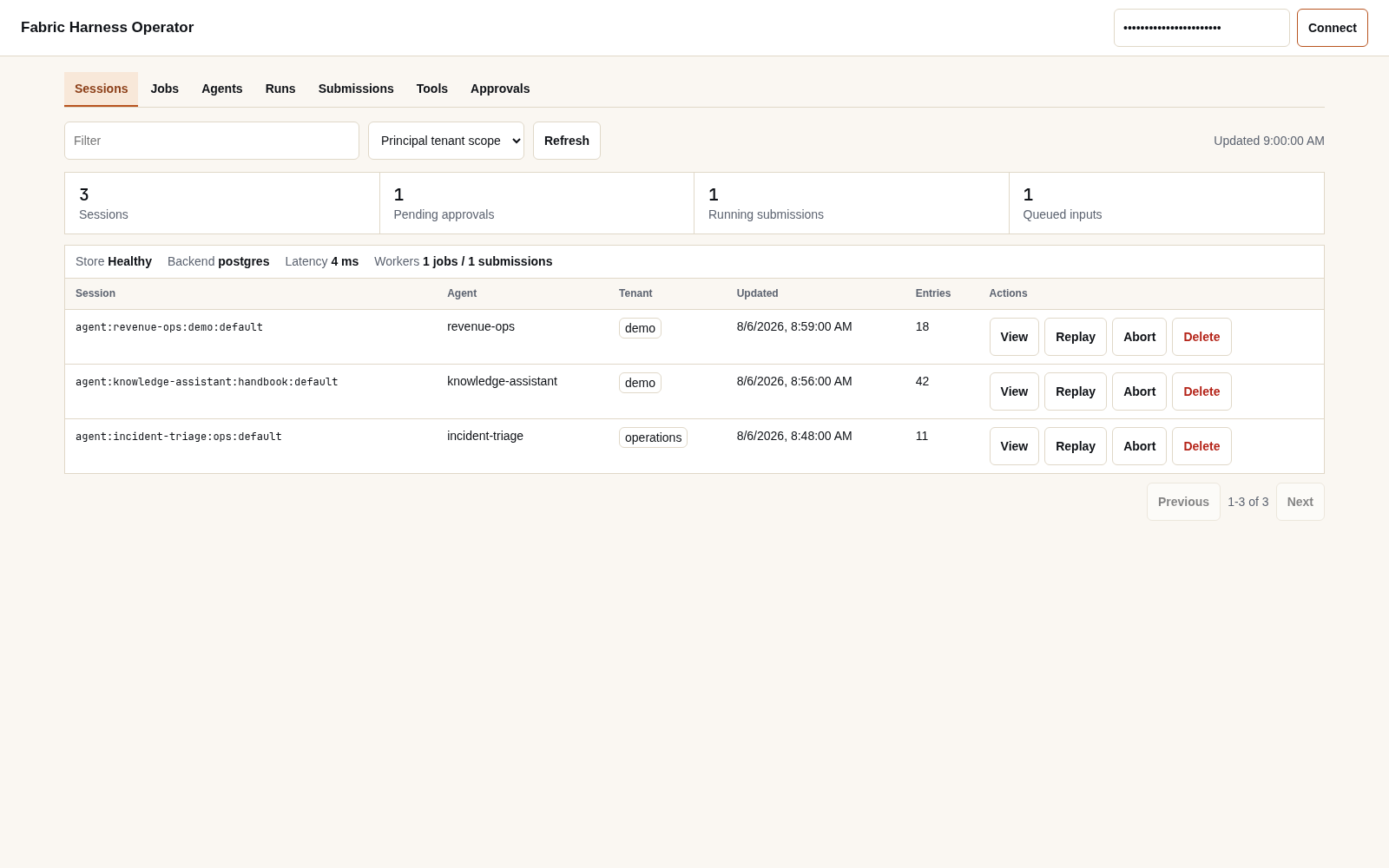Screen dimensions: 1389x868
Task: Click the Latency 4 ms value
Action: [321, 261]
